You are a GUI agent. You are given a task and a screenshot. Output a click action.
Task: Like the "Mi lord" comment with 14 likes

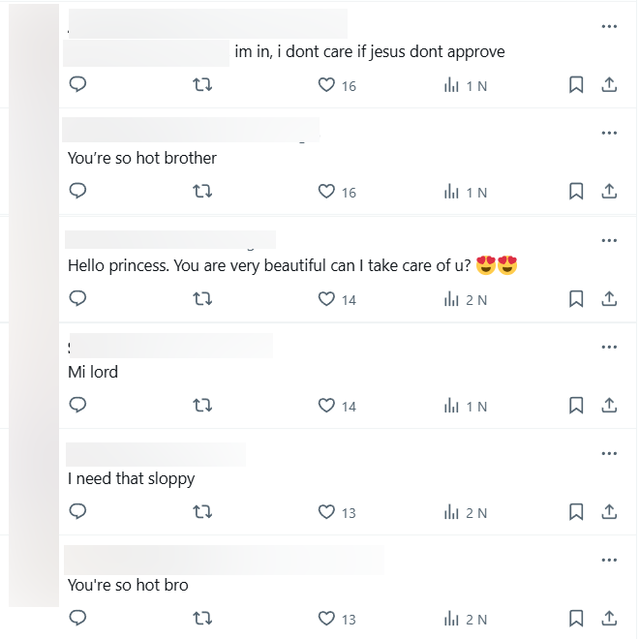326,405
